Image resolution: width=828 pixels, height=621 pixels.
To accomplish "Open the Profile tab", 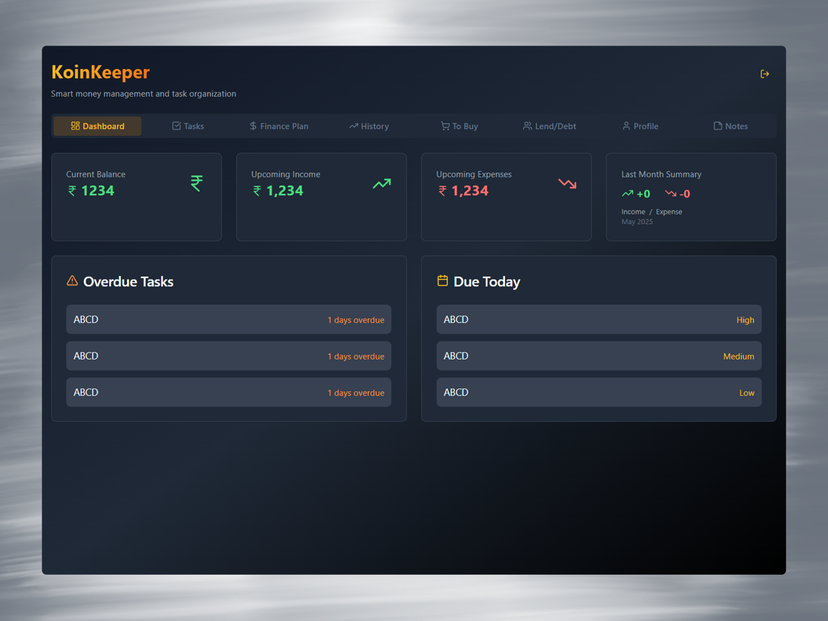I will 640,126.
